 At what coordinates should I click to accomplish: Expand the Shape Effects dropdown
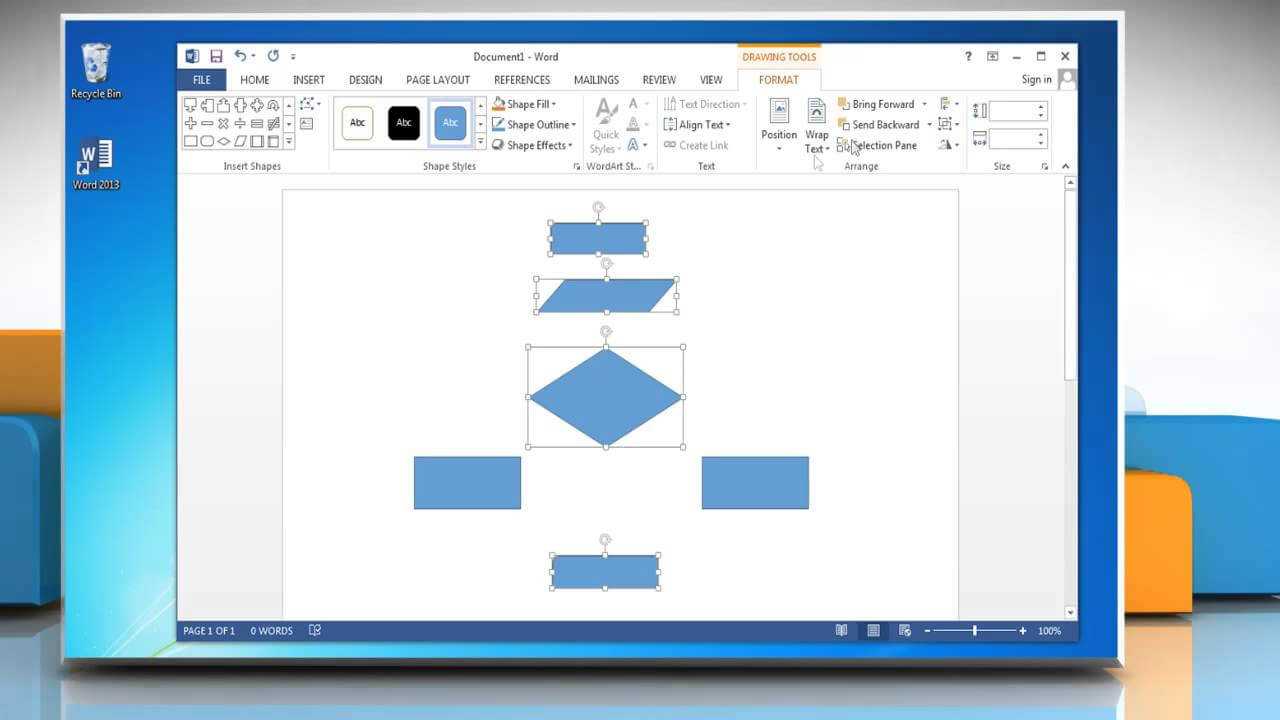pos(571,146)
